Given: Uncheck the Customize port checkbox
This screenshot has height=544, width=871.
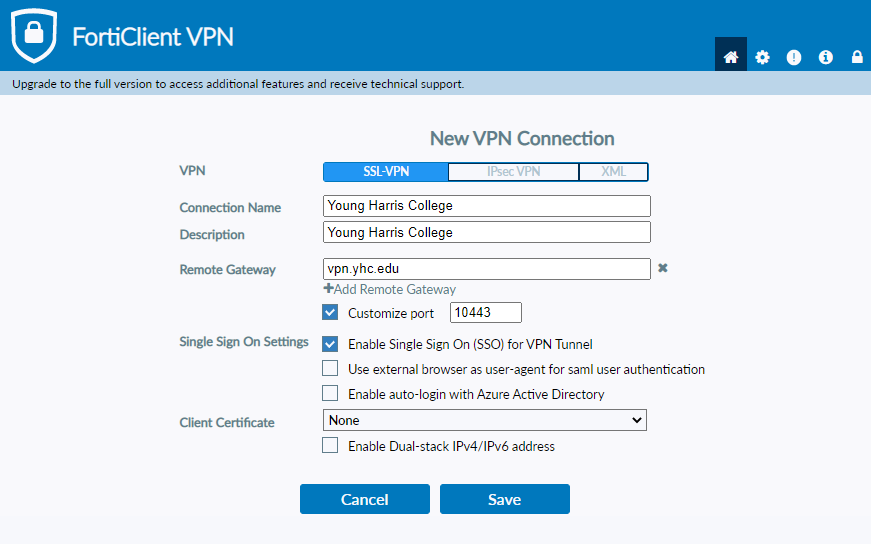Looking at the screenshot, I should click(330, 312).
